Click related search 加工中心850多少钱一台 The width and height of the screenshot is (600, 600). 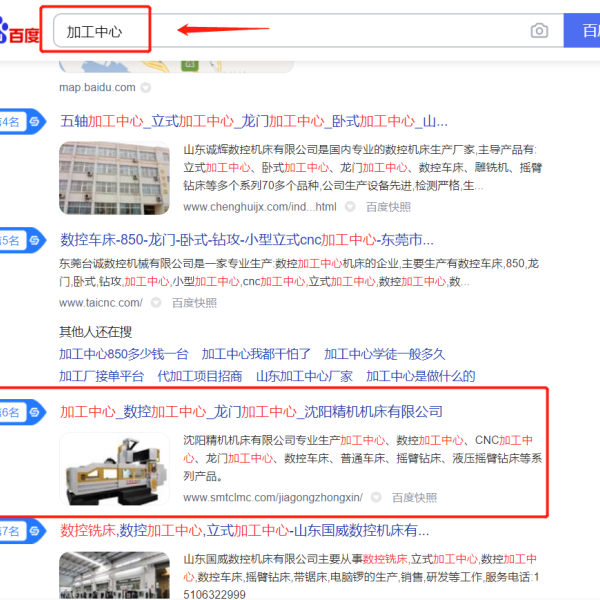pyautogui.click(x=124, y=354)
